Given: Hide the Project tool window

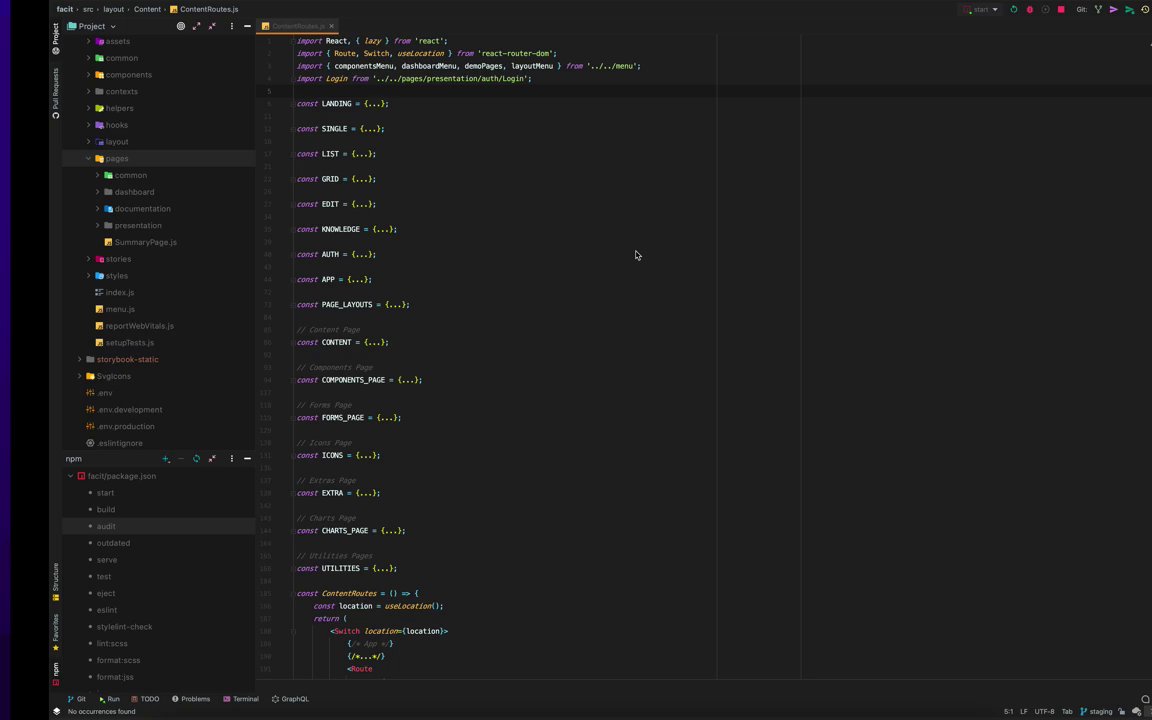Looking at the screenshot, I should (248, 26).
